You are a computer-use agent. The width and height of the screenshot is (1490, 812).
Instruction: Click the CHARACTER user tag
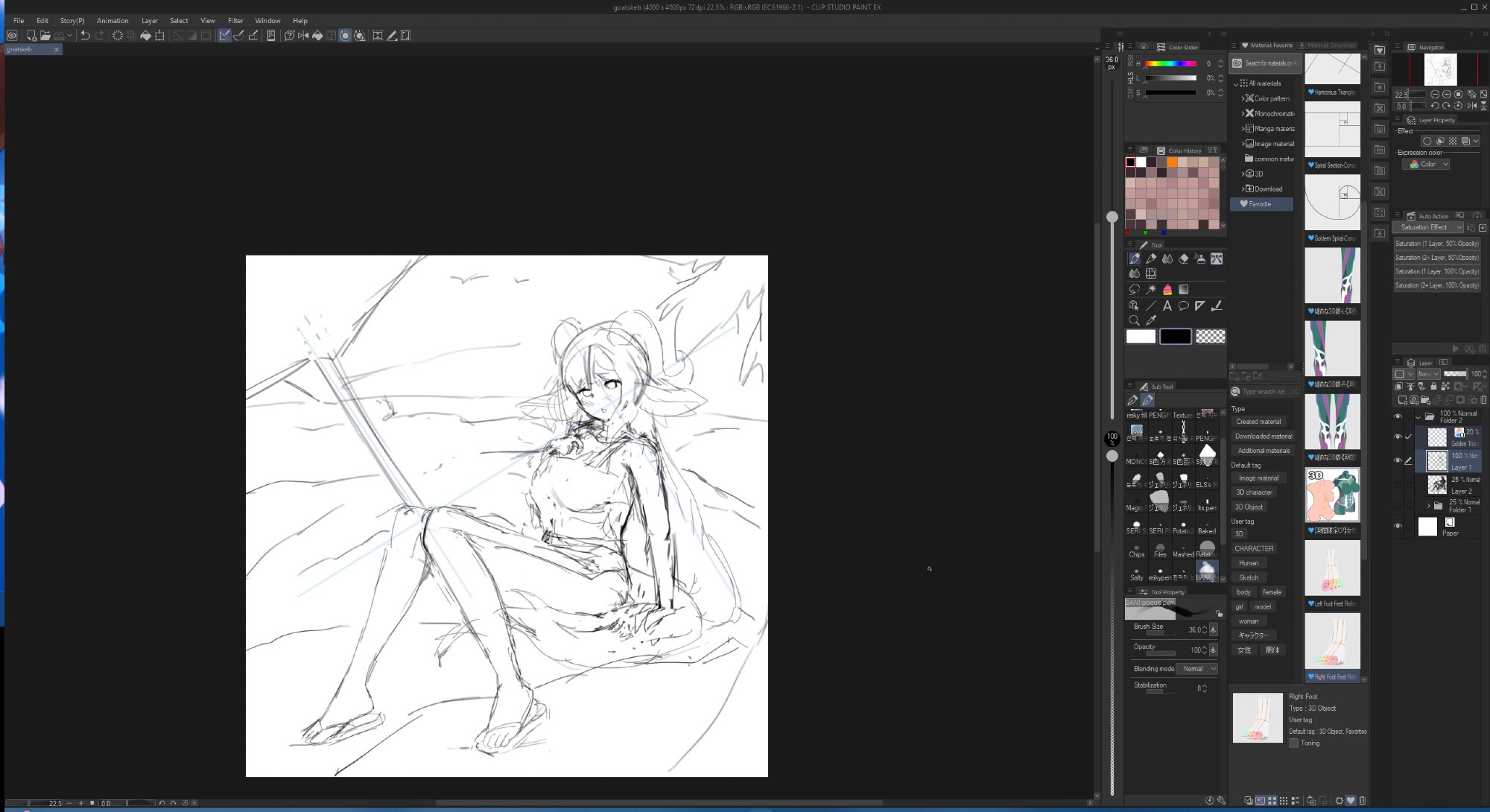coord(1254,548)
